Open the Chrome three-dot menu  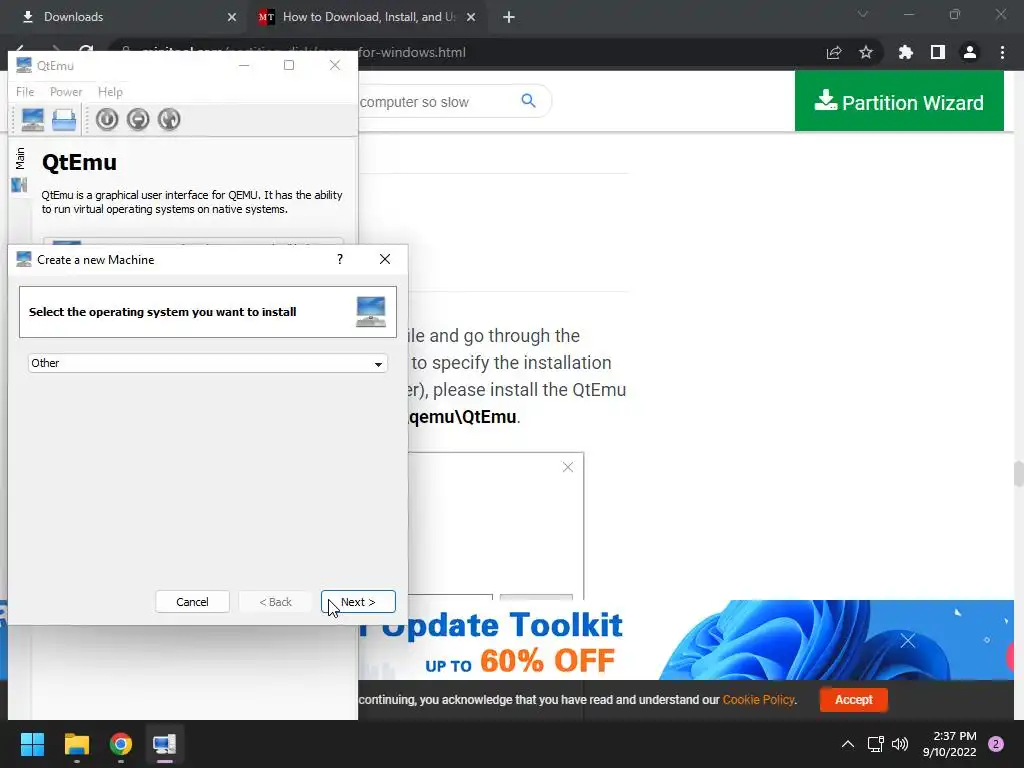tap(1002, 53)
